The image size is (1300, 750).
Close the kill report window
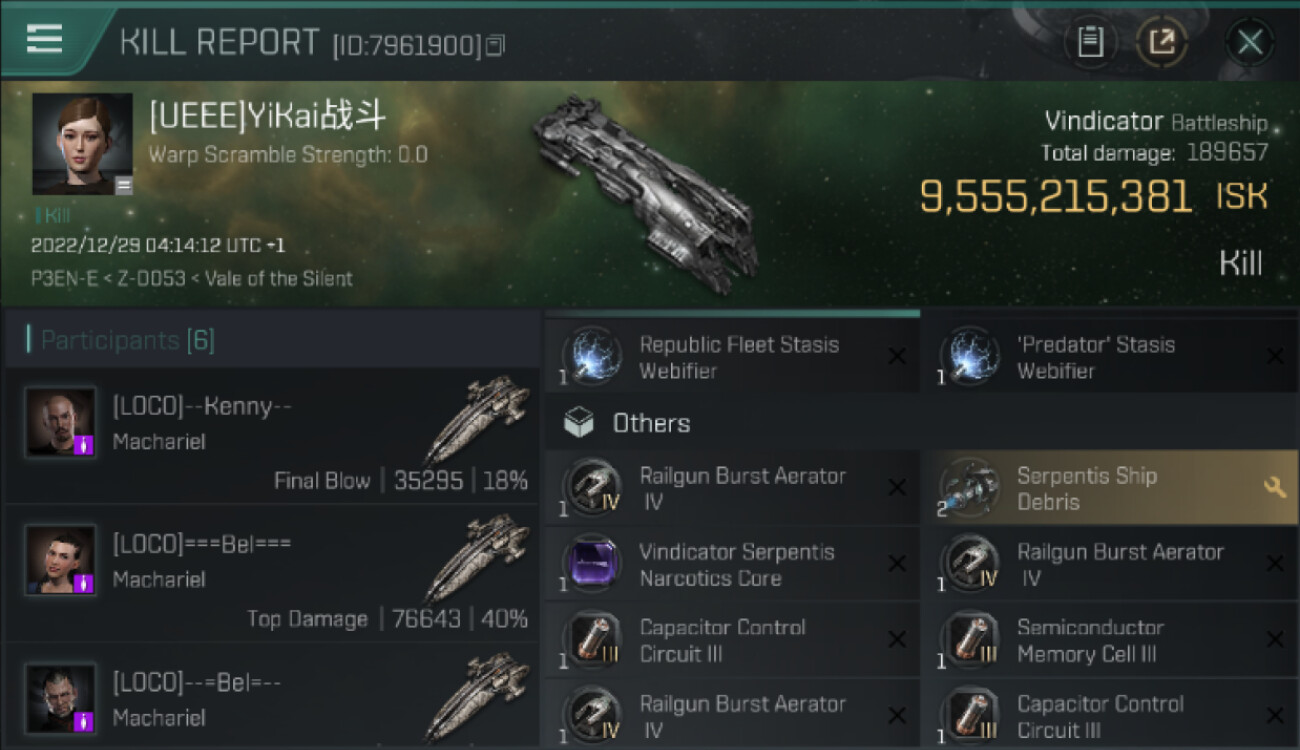[x=1249, y=42]
